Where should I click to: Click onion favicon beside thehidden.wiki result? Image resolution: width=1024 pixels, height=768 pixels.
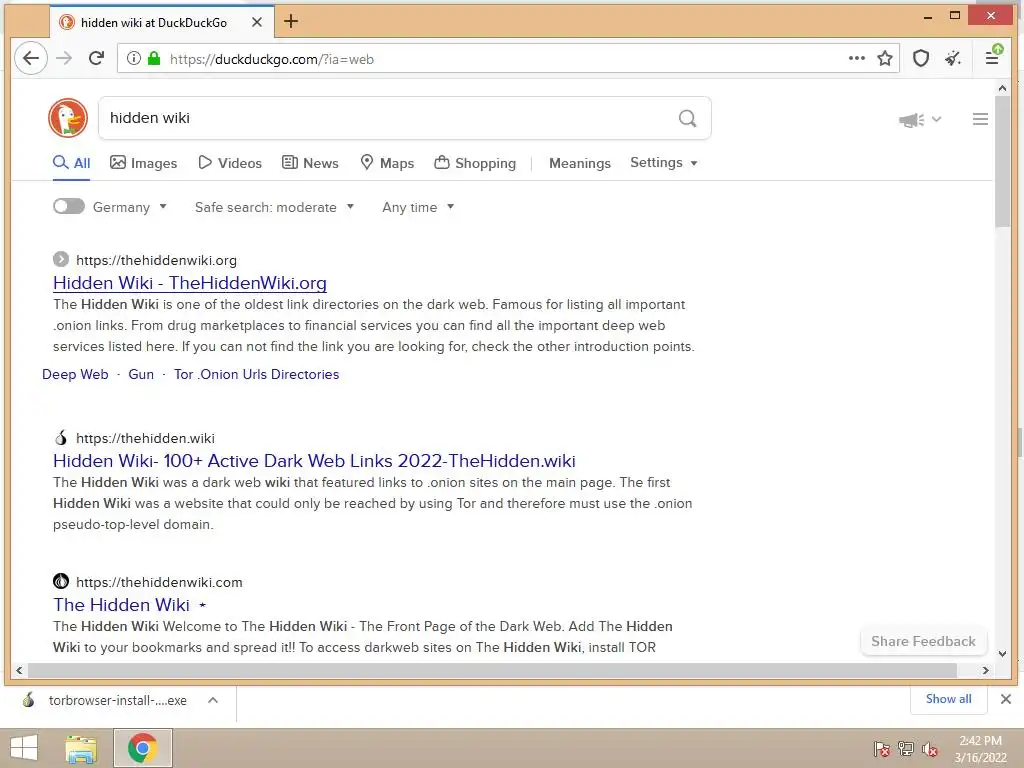[61, 438]
